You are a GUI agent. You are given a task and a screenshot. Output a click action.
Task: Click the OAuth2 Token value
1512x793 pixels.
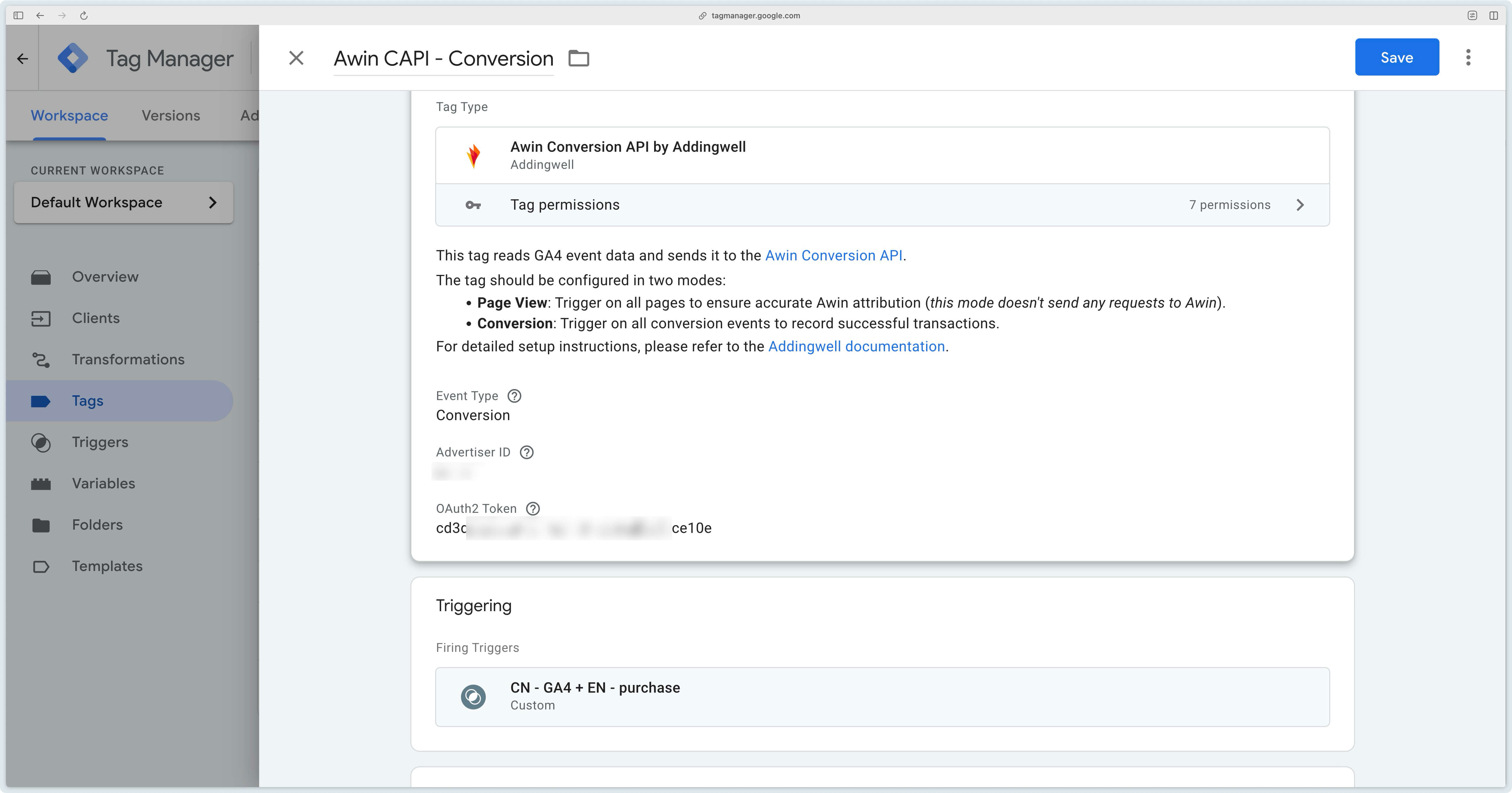point(573,528)
